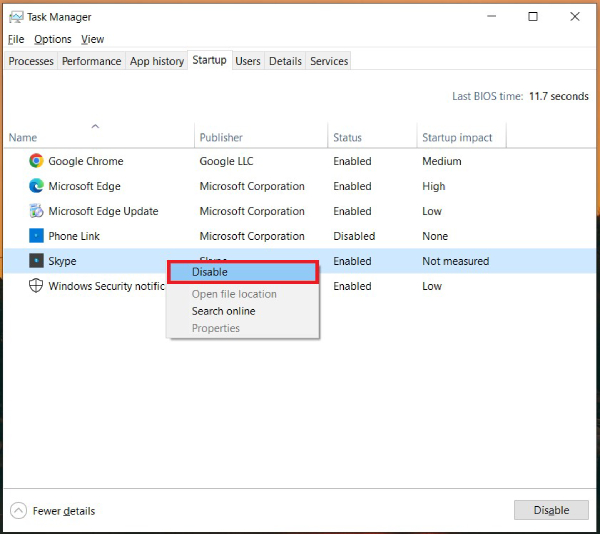Screen dimensions: 600x534
Task: Open the Options menu
Action: (x=52, y=39)
